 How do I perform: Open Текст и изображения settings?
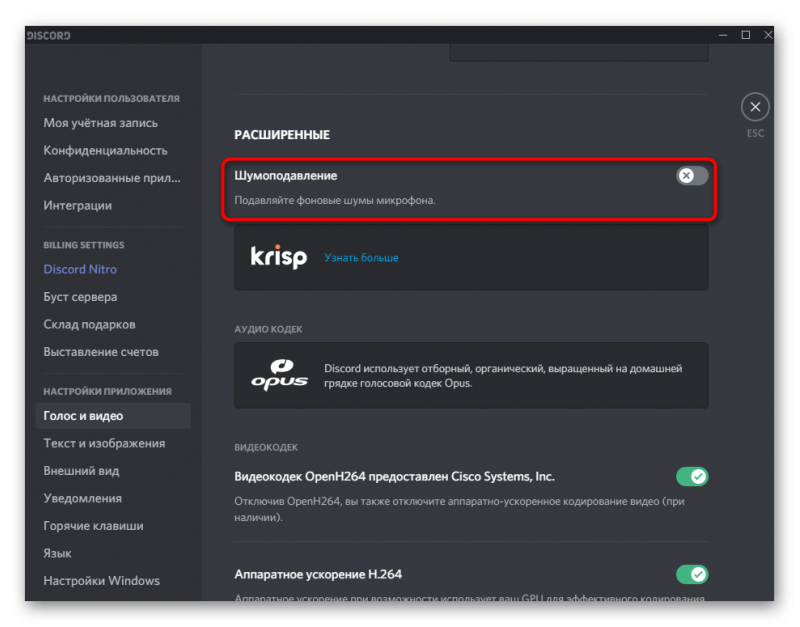(x=104, y=443)
